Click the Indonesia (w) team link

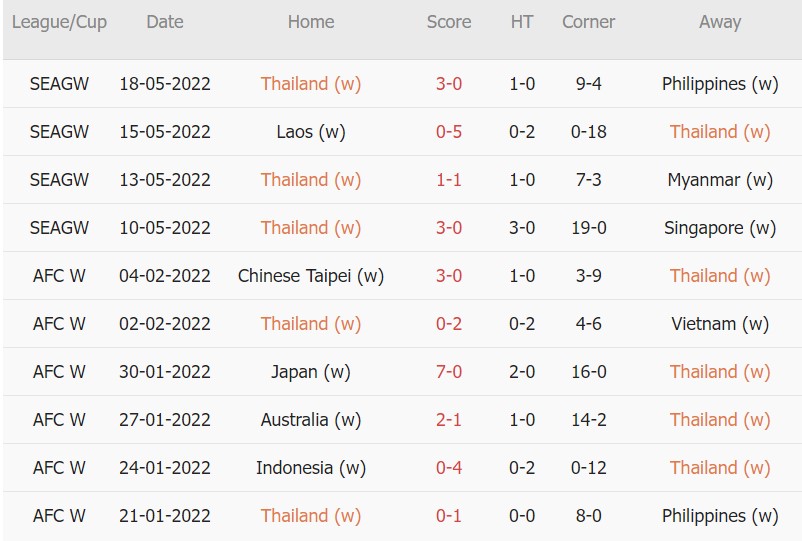click(x=311, y=468)
